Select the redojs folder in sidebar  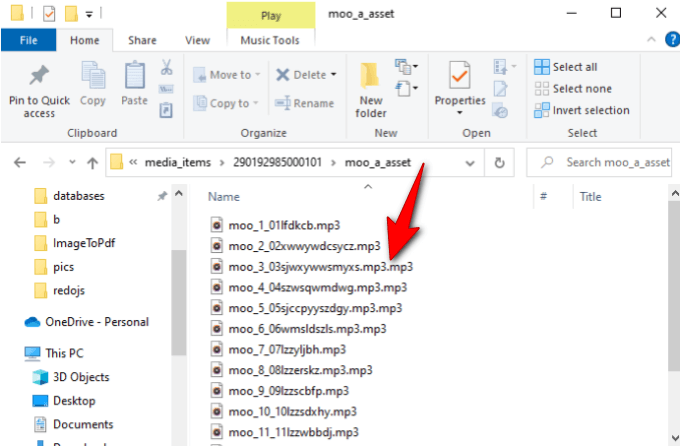tap(59, 290)
